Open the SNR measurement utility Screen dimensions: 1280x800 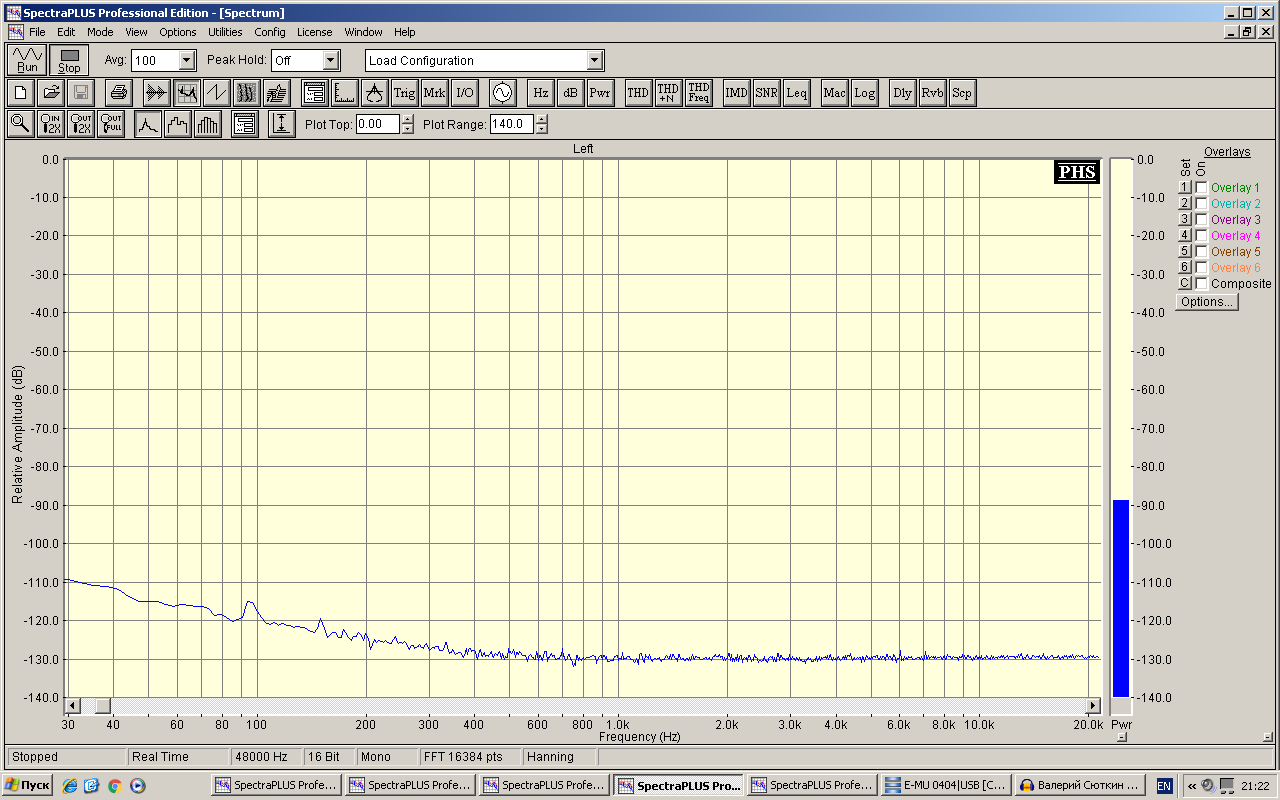click(766, 93)
